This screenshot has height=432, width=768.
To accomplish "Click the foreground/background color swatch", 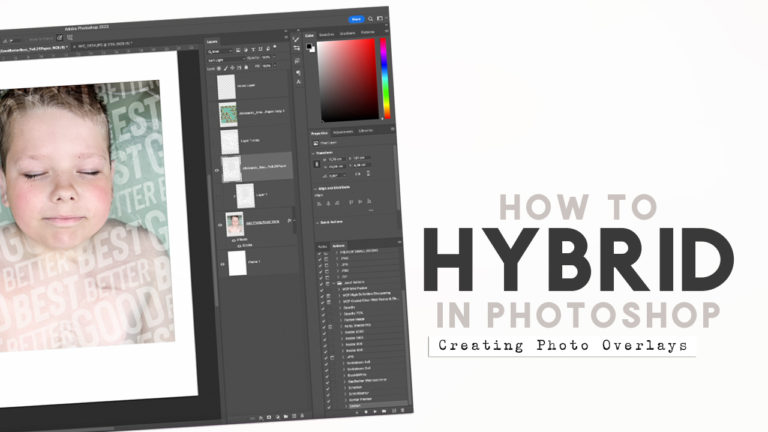I will point(311,47).
